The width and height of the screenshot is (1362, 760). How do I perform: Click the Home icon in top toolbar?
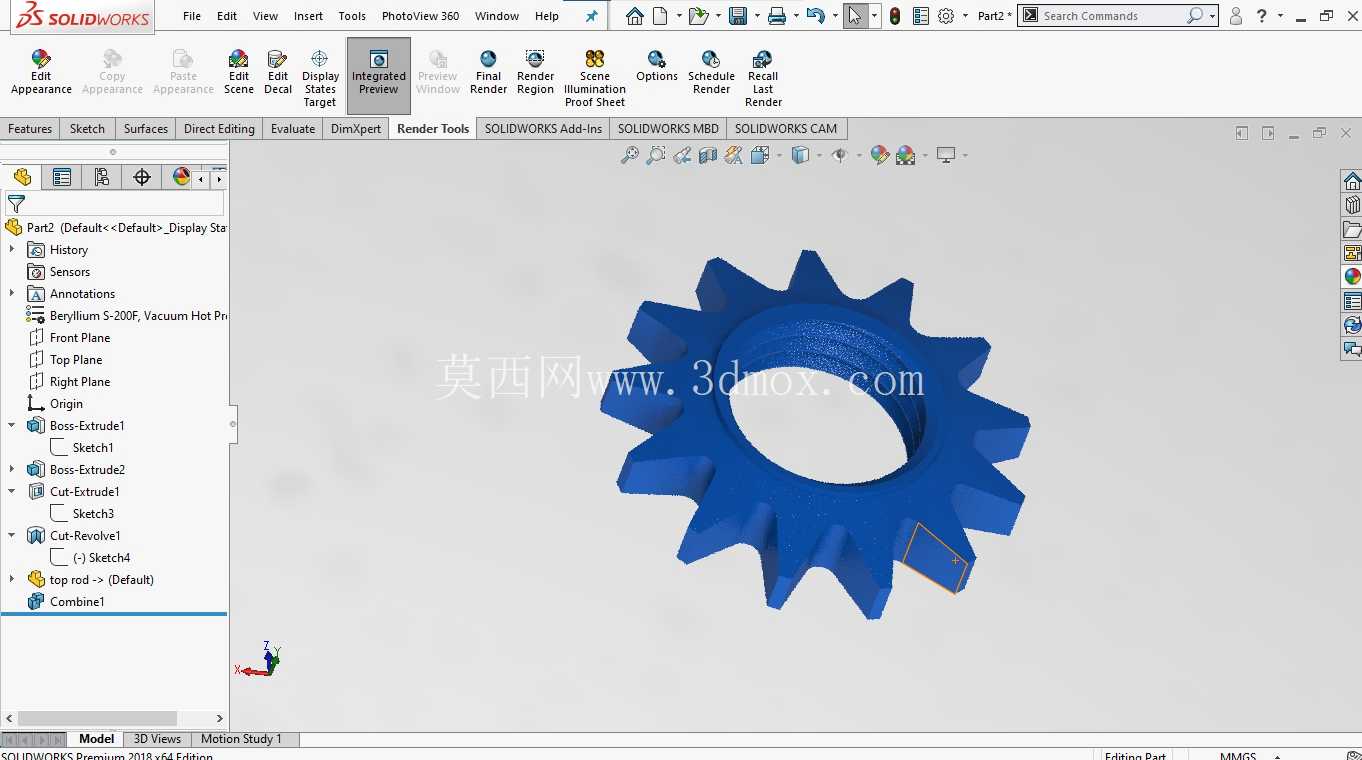634,16
